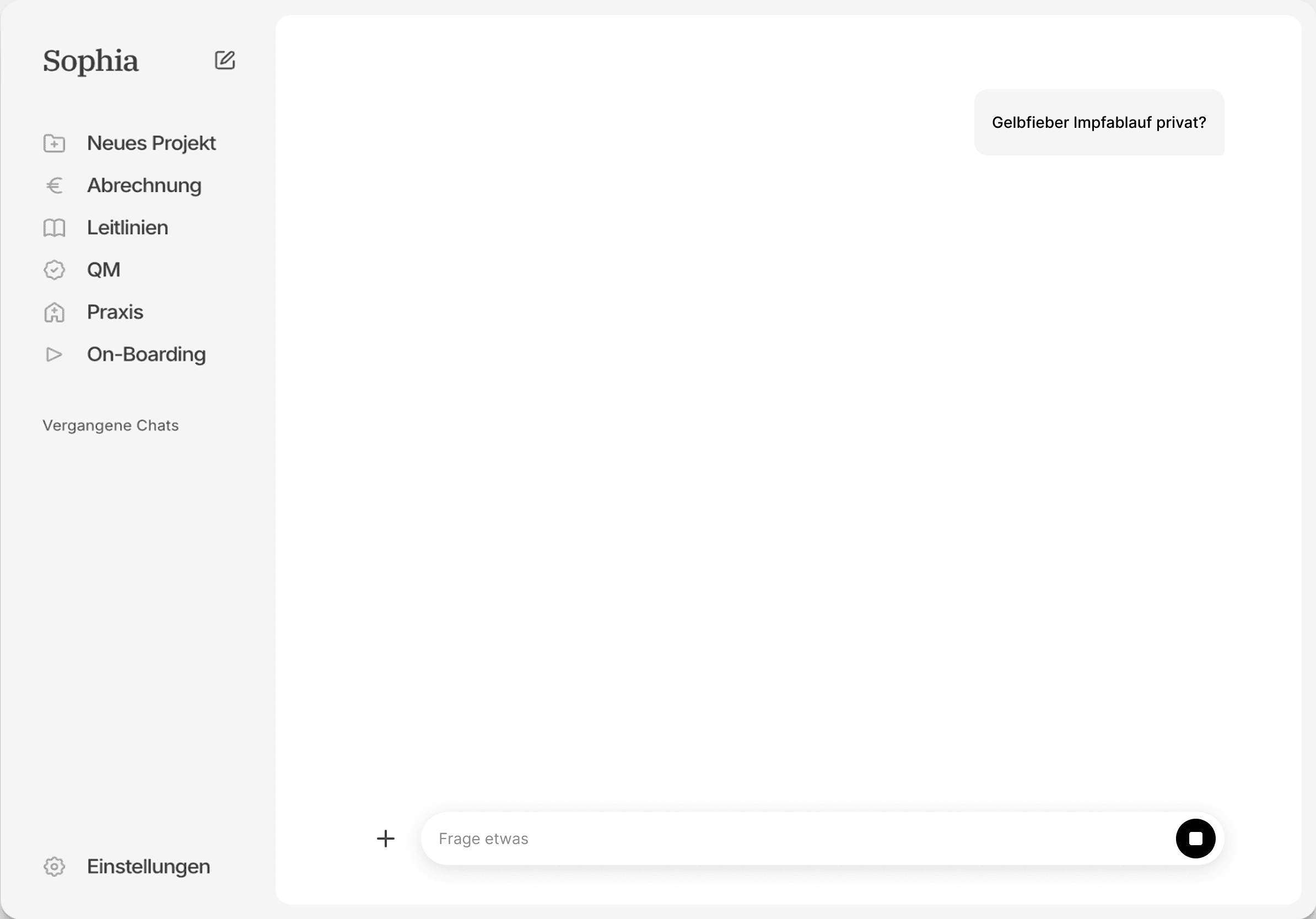Go to Leitlinien in the sidebar

pyautogui.click(x=127, y=228)
